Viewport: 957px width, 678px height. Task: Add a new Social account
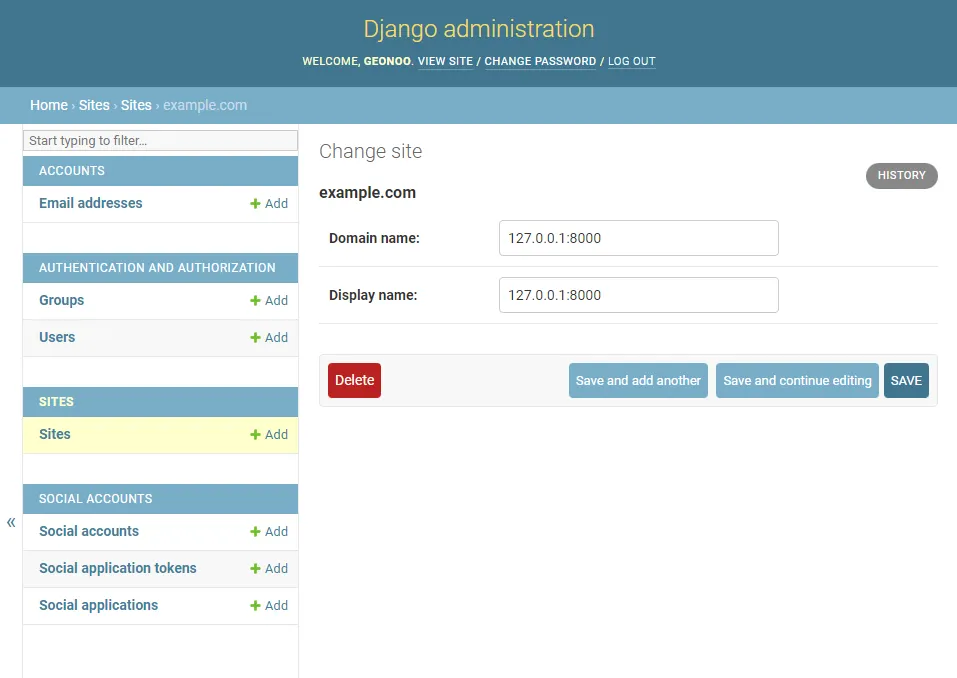[x=269, y=532]
